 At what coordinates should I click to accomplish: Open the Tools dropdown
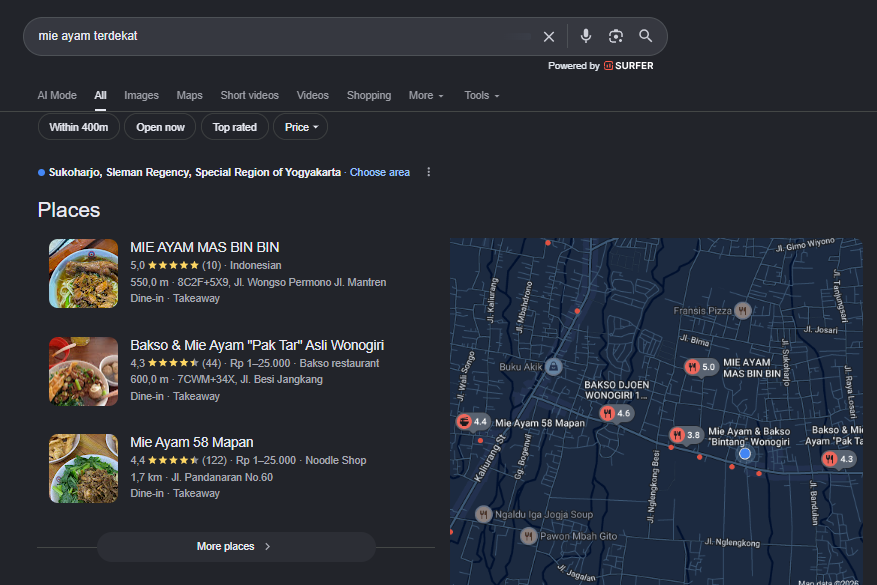[482, 96]
